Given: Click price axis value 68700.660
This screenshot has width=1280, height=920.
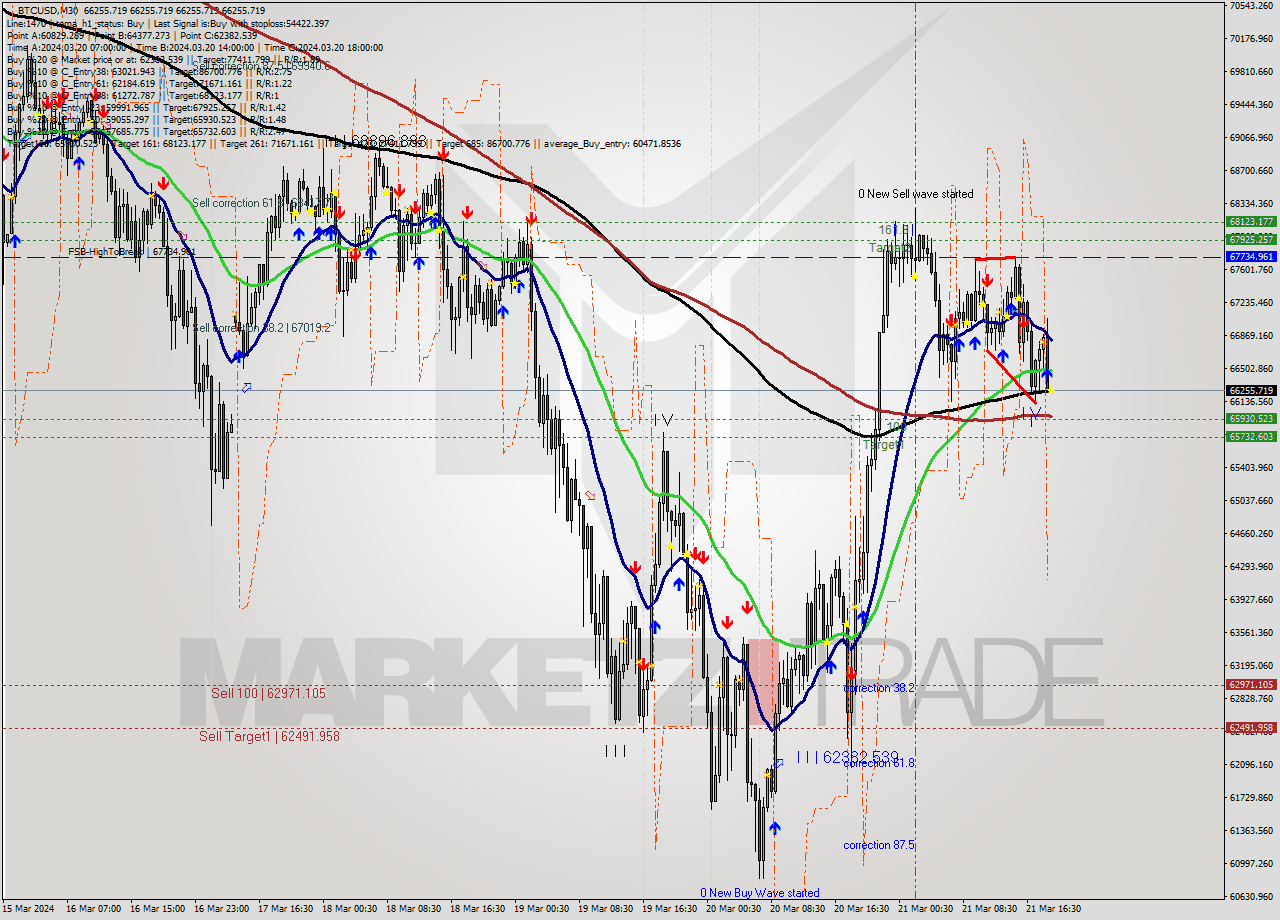Looking at the screenshot, I should pyautogui.click(x=1250, y=171).
